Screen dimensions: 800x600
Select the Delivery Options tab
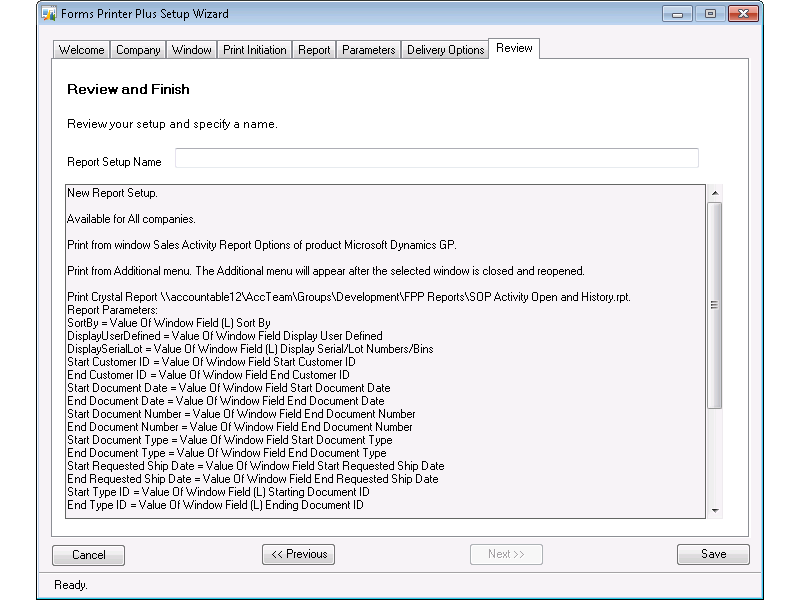click(x=445, y=50)
